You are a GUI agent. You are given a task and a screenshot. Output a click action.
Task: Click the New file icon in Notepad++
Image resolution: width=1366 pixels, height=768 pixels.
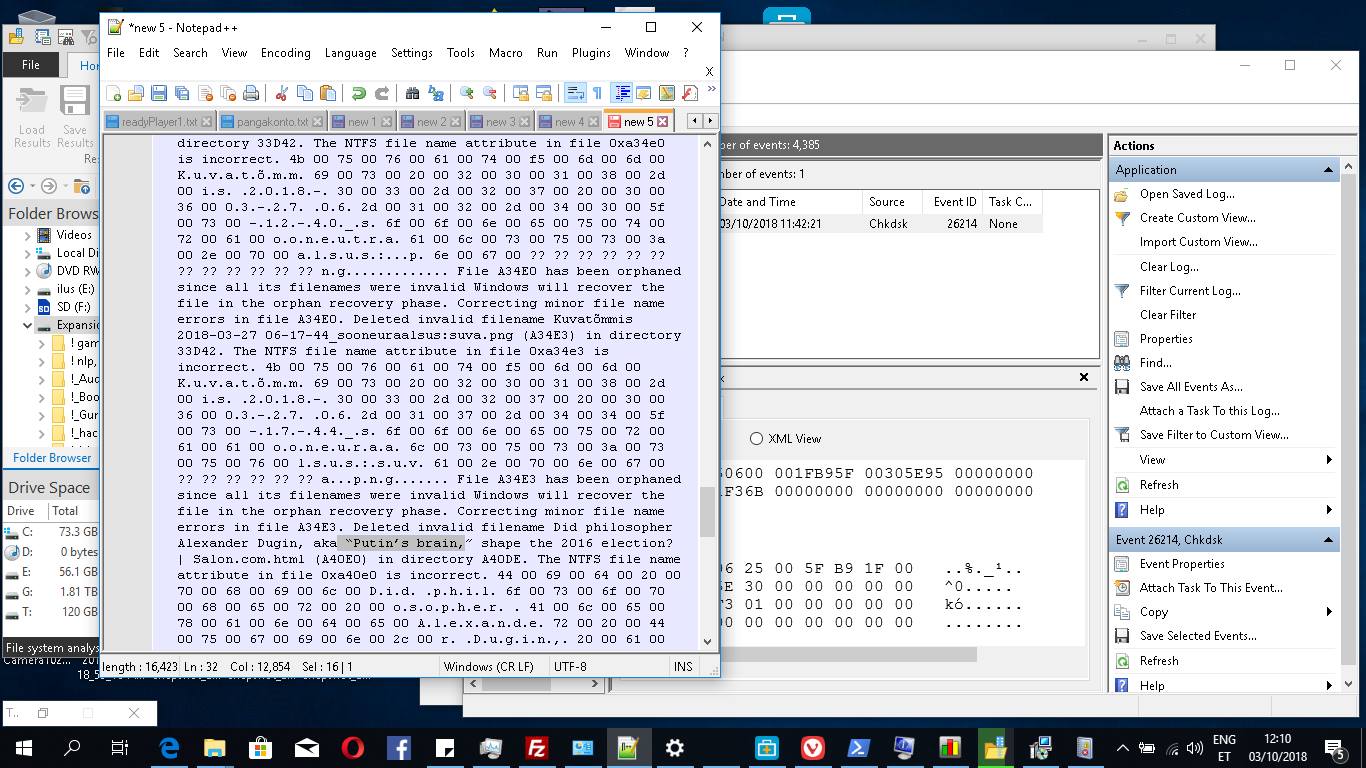pyautogui.click(x=114, y=93)
